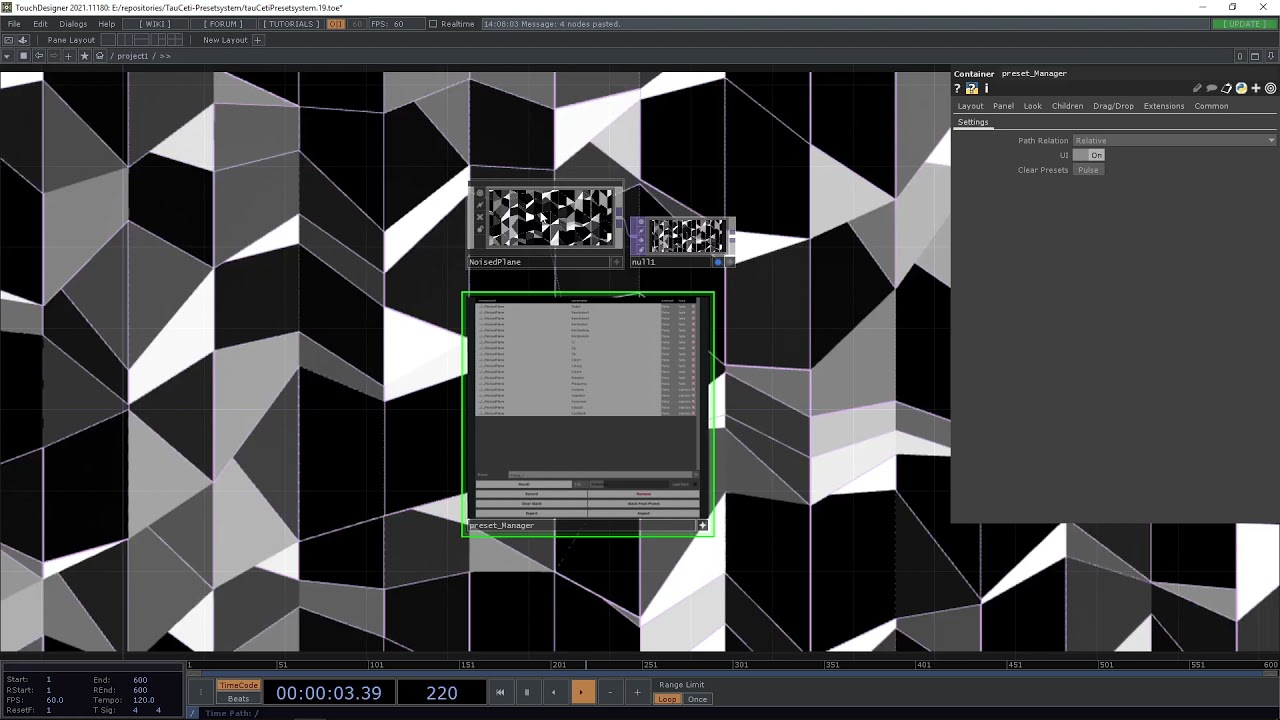The height and width of the screenshot is (720, 1280).
Task: Click the operator help question mark icon
Action: tap(957, 88)
